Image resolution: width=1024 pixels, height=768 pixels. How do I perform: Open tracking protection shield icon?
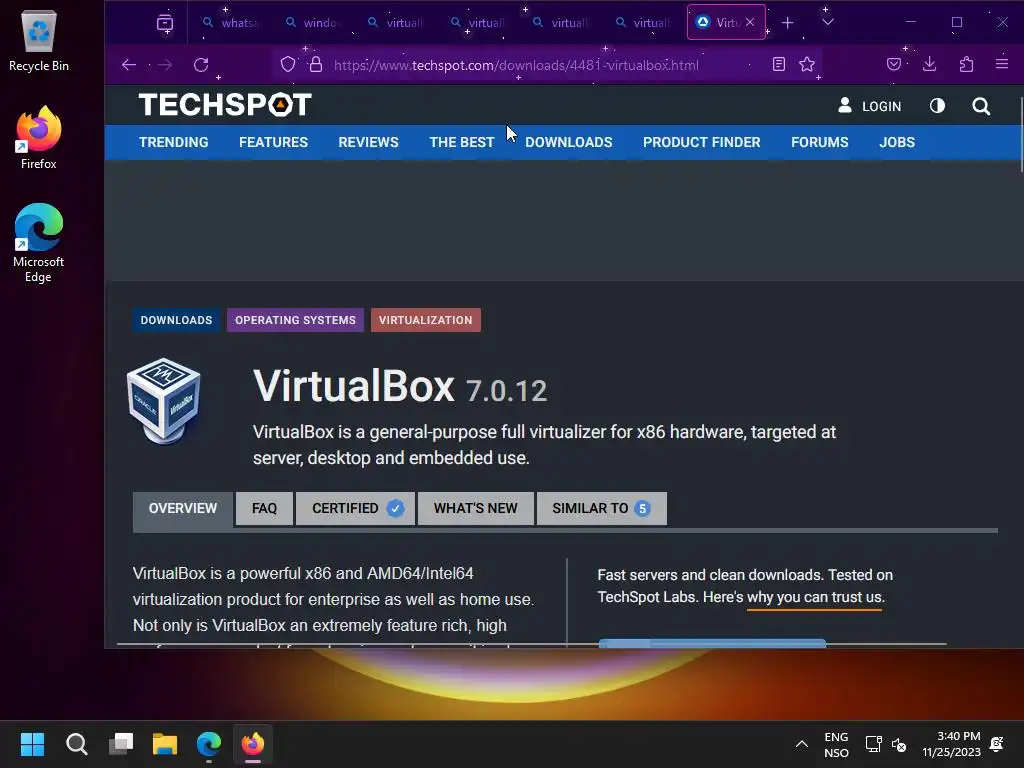(x=288, y=64)
